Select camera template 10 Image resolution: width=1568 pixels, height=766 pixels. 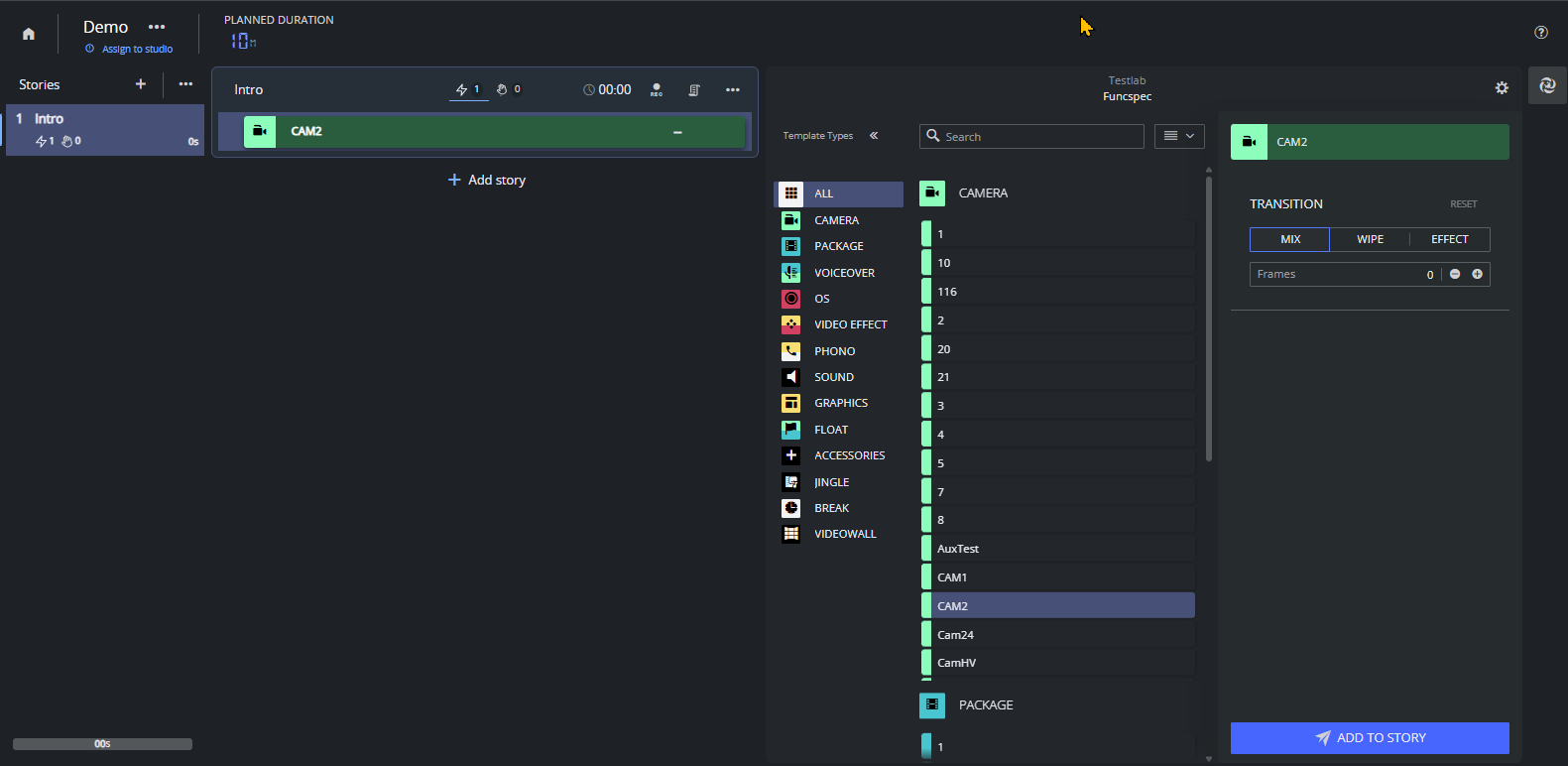(1057, 263)
